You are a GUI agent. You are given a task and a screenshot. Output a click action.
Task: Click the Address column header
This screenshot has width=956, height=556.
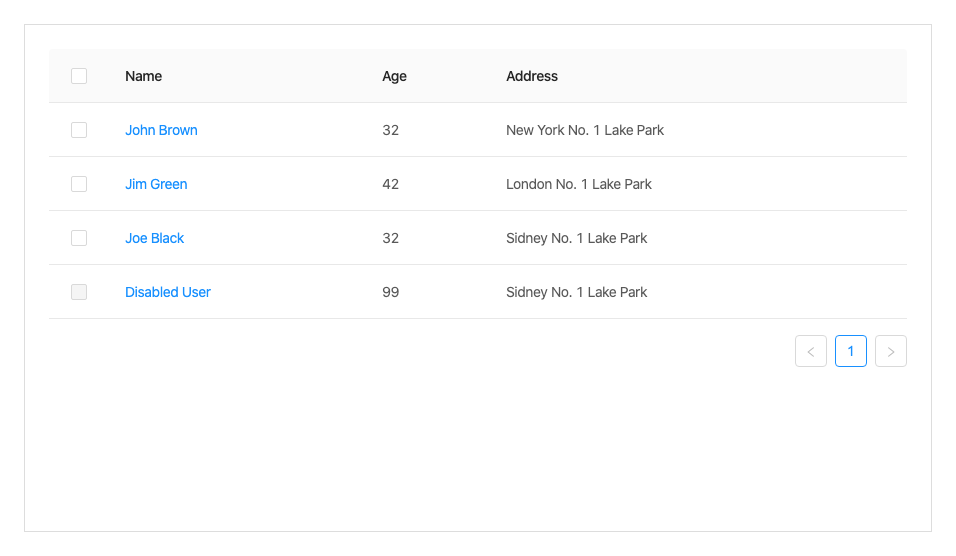click(532, 76)
